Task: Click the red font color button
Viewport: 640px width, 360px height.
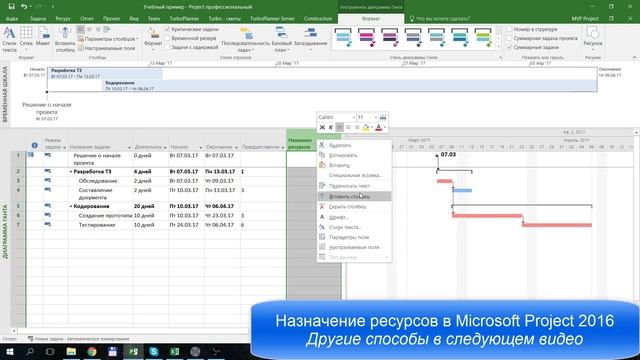Action: tap(378, 127)
